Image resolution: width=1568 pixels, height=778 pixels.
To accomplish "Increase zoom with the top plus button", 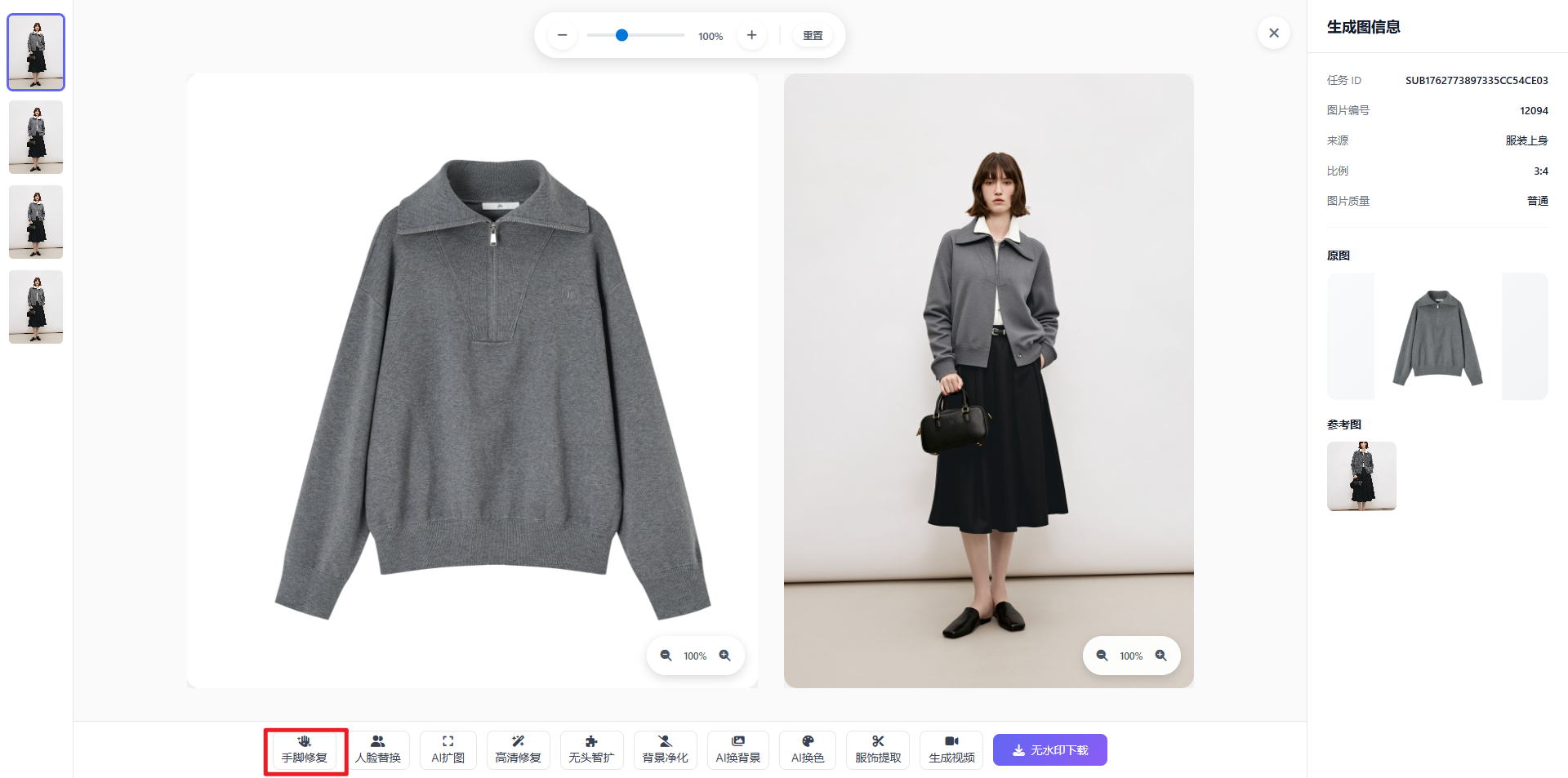I will point(751,35).
